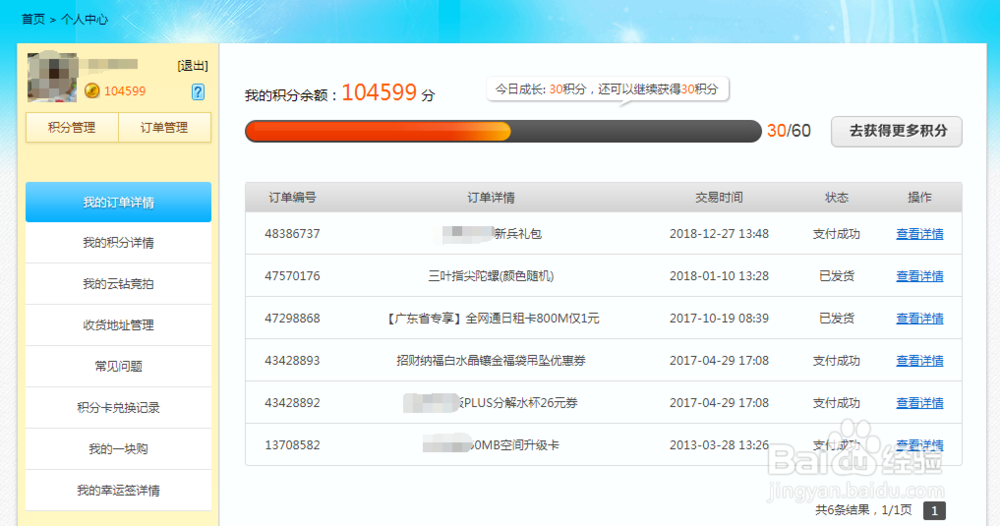Click 招财纳福白水晶镶金福袋吊坠优惠券 description
The image size is (1000, 526).
tap(491, 361)
